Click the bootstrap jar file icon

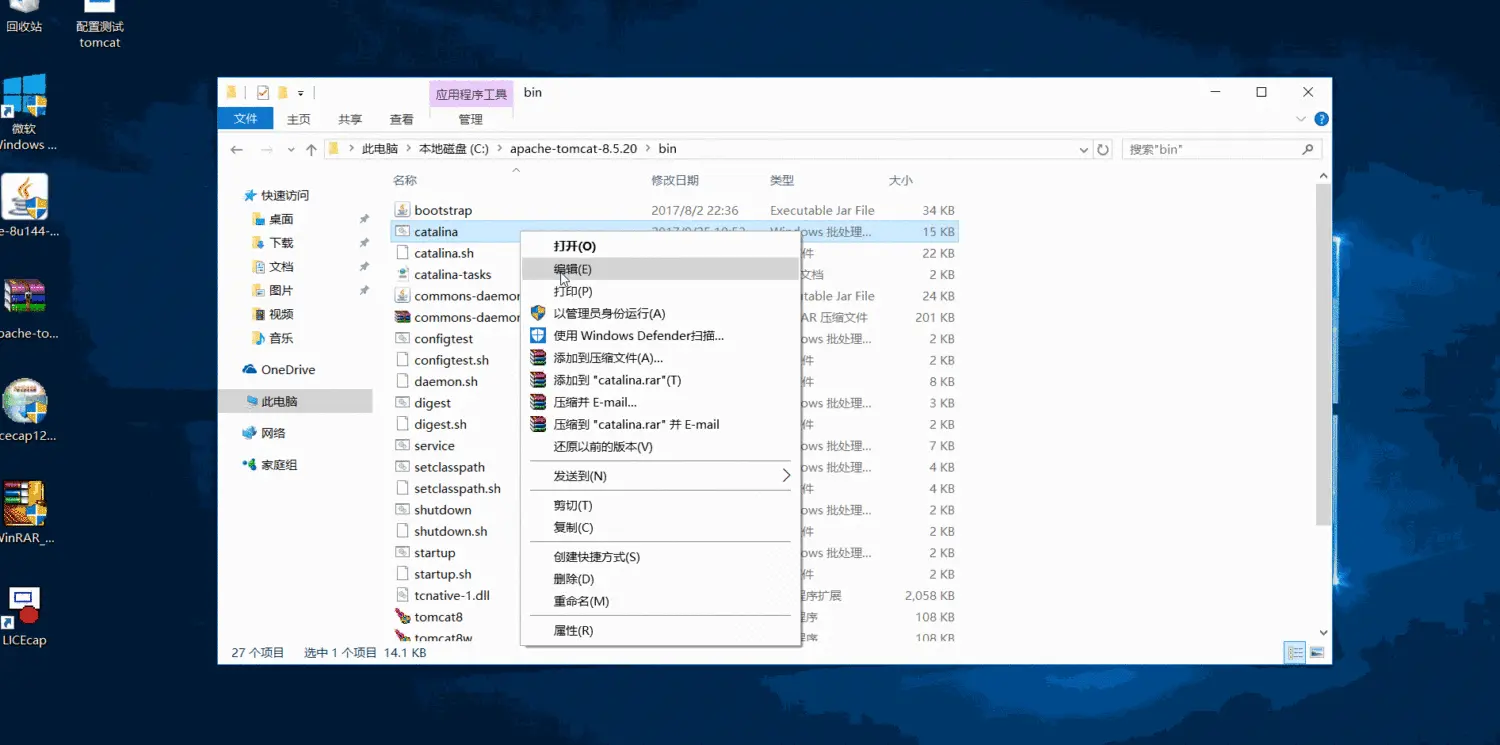(x=402, y=210)
